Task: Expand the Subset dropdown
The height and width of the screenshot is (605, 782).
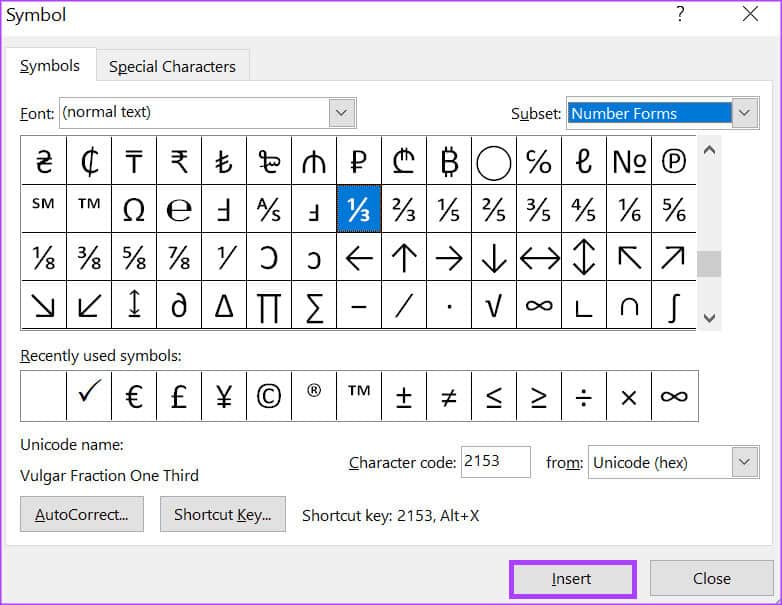Action: pos(744,113)
